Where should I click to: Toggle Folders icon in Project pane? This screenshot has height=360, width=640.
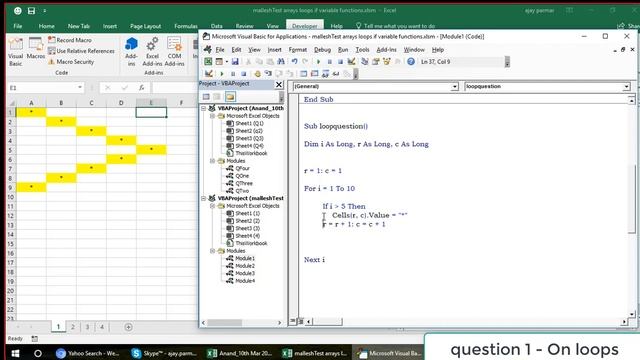pos(230,97)
